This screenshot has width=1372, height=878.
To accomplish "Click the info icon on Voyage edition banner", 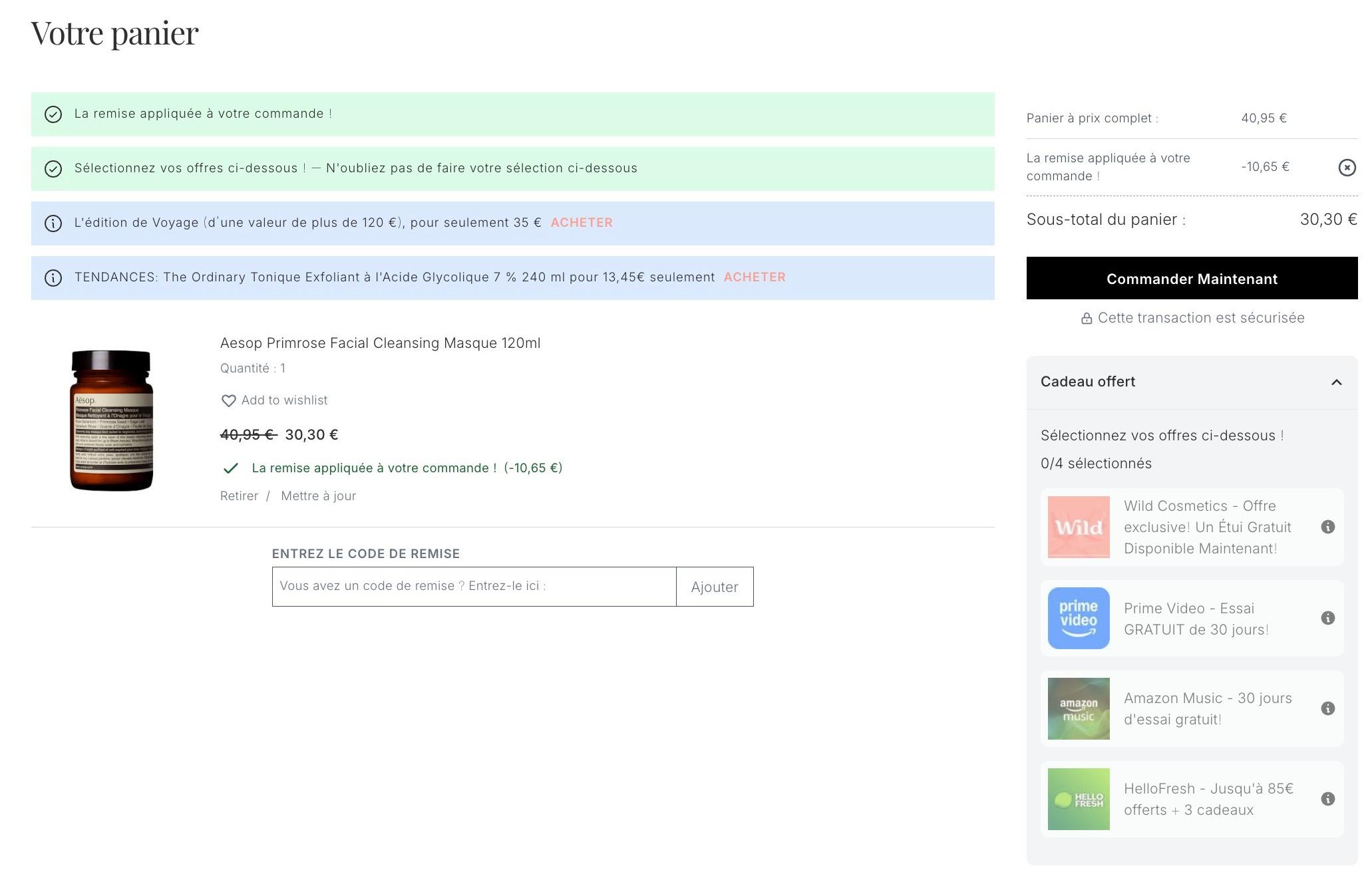I will 53,223.
